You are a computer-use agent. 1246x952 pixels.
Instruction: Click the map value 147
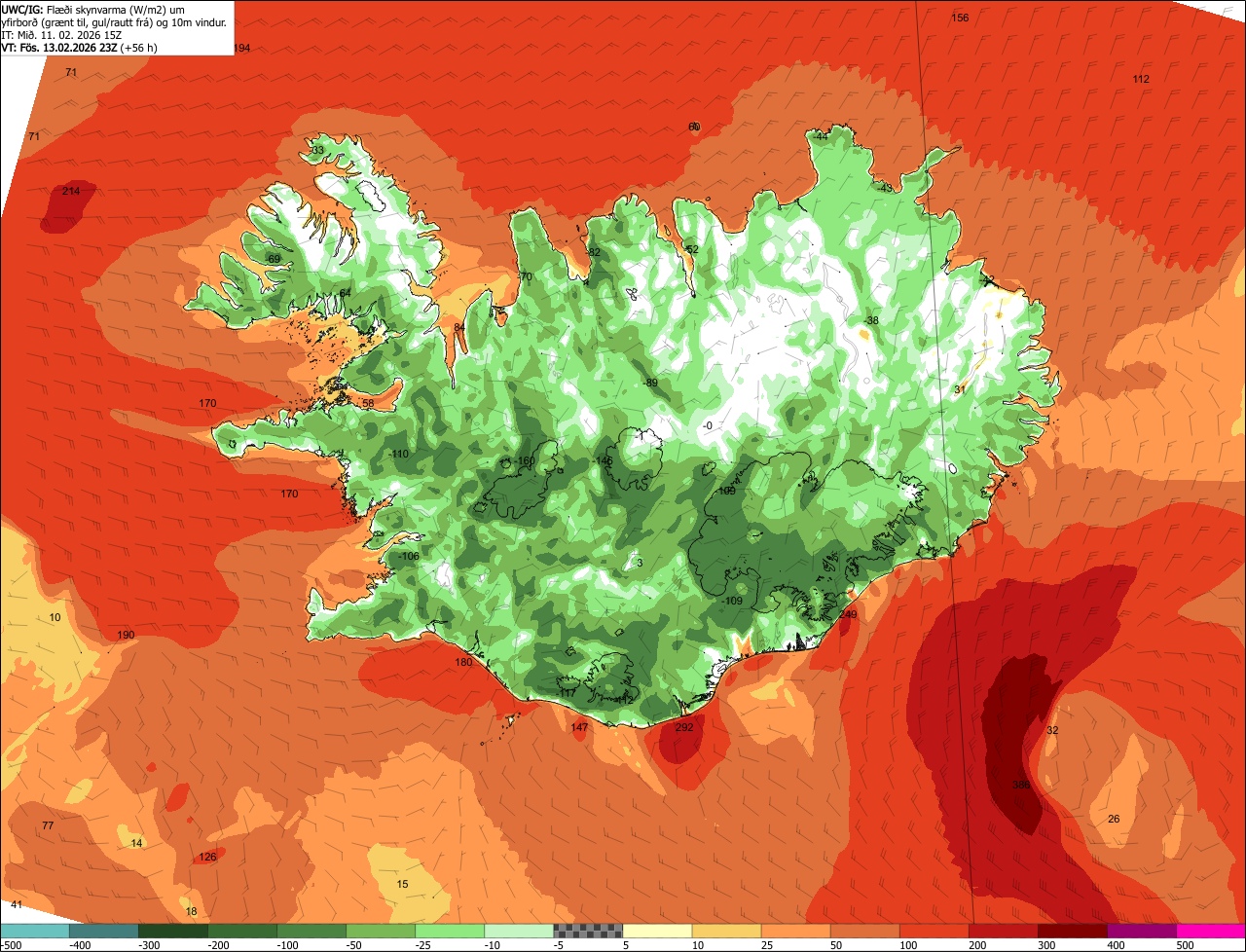click(579, 728)
